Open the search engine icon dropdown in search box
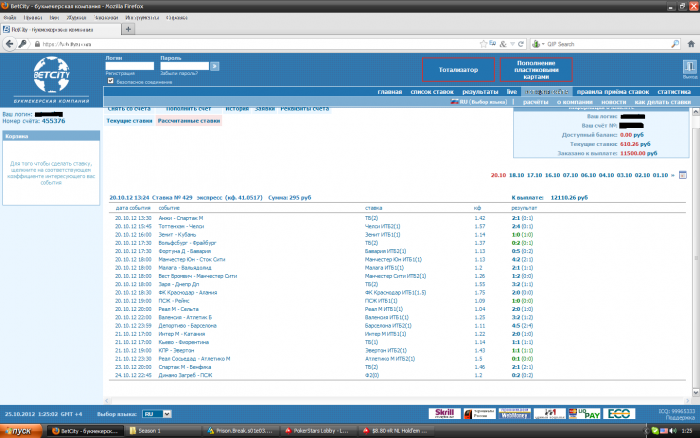 538,44
